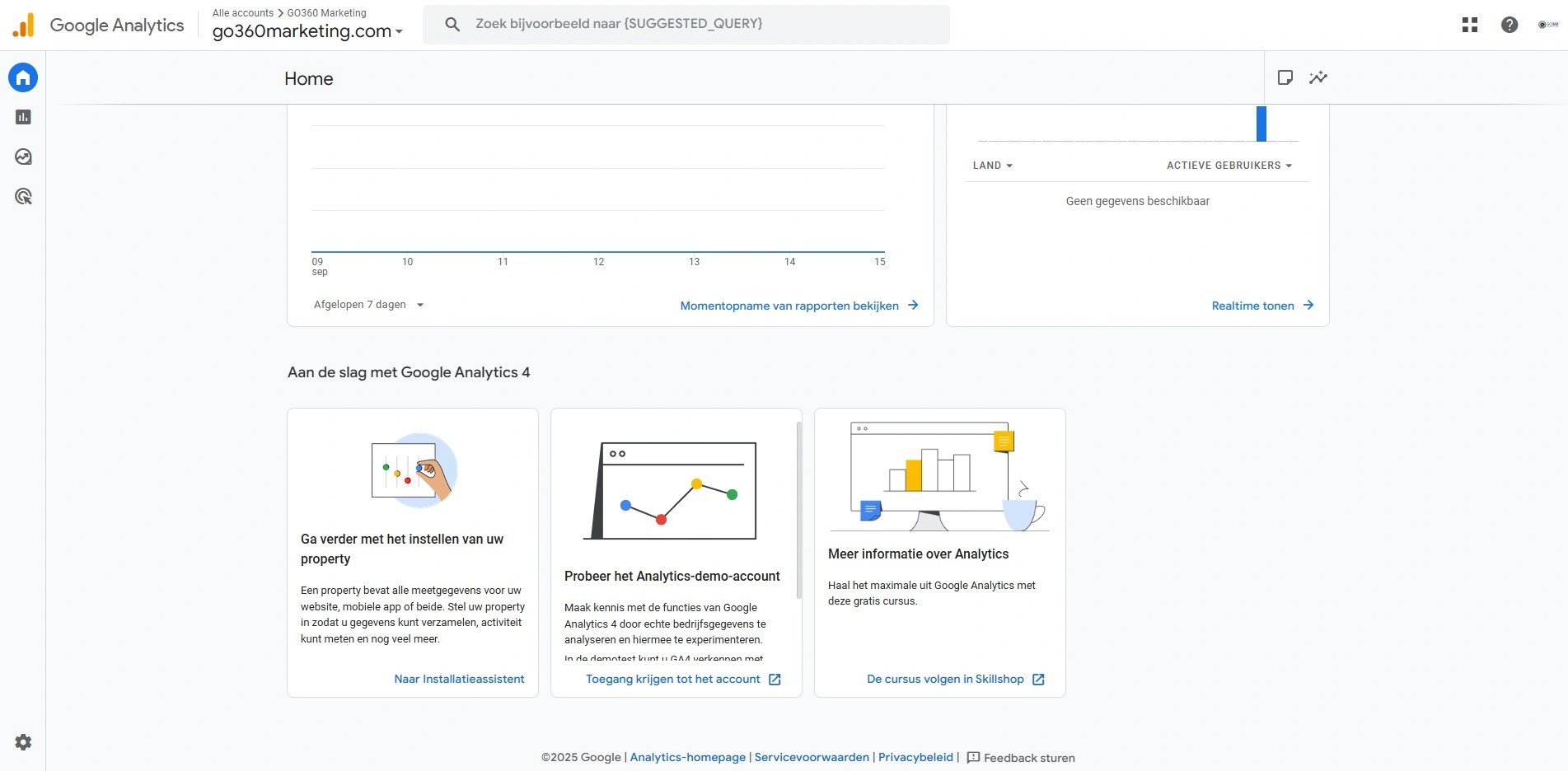This screenshot has height=771, width=1568.
Task: Expand the 'Afgelopen 7 dagen' date dropdown
Action: tap(368, 305)
